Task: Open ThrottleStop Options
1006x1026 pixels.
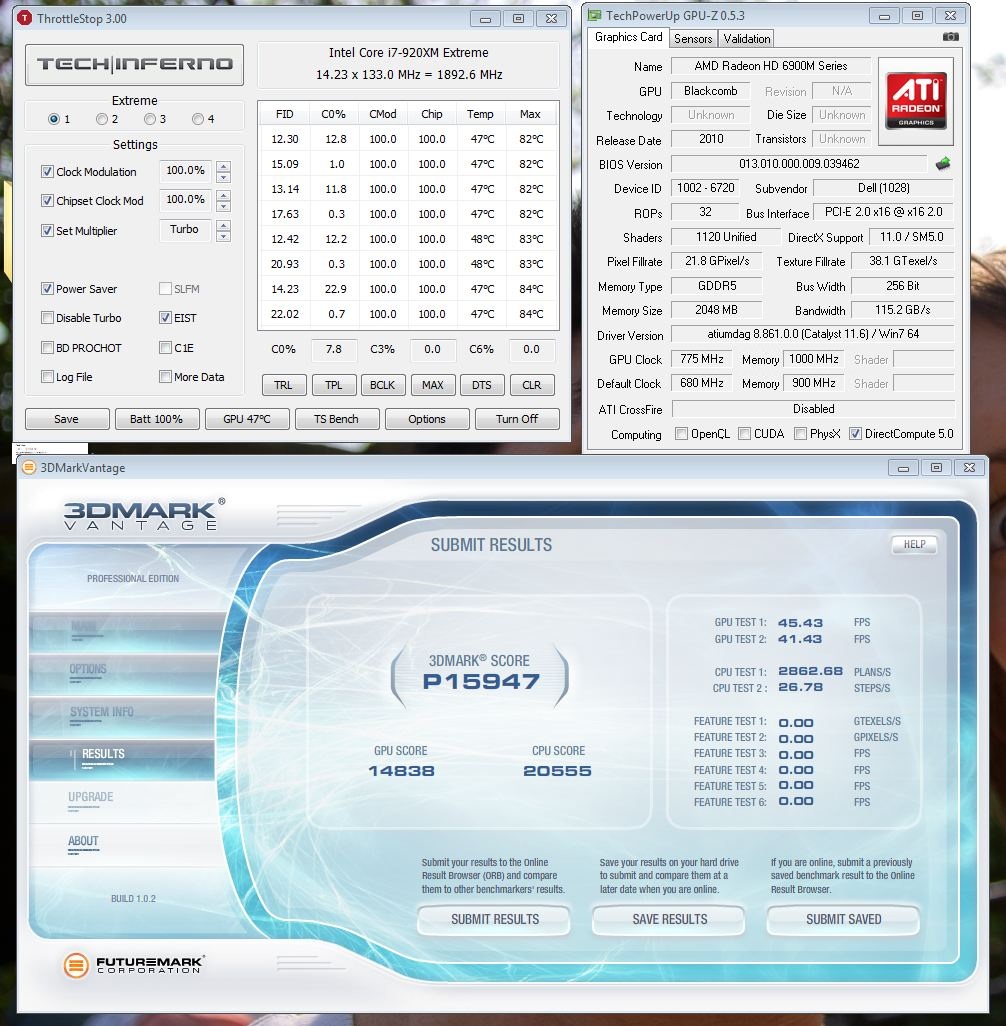Action: 427,419
